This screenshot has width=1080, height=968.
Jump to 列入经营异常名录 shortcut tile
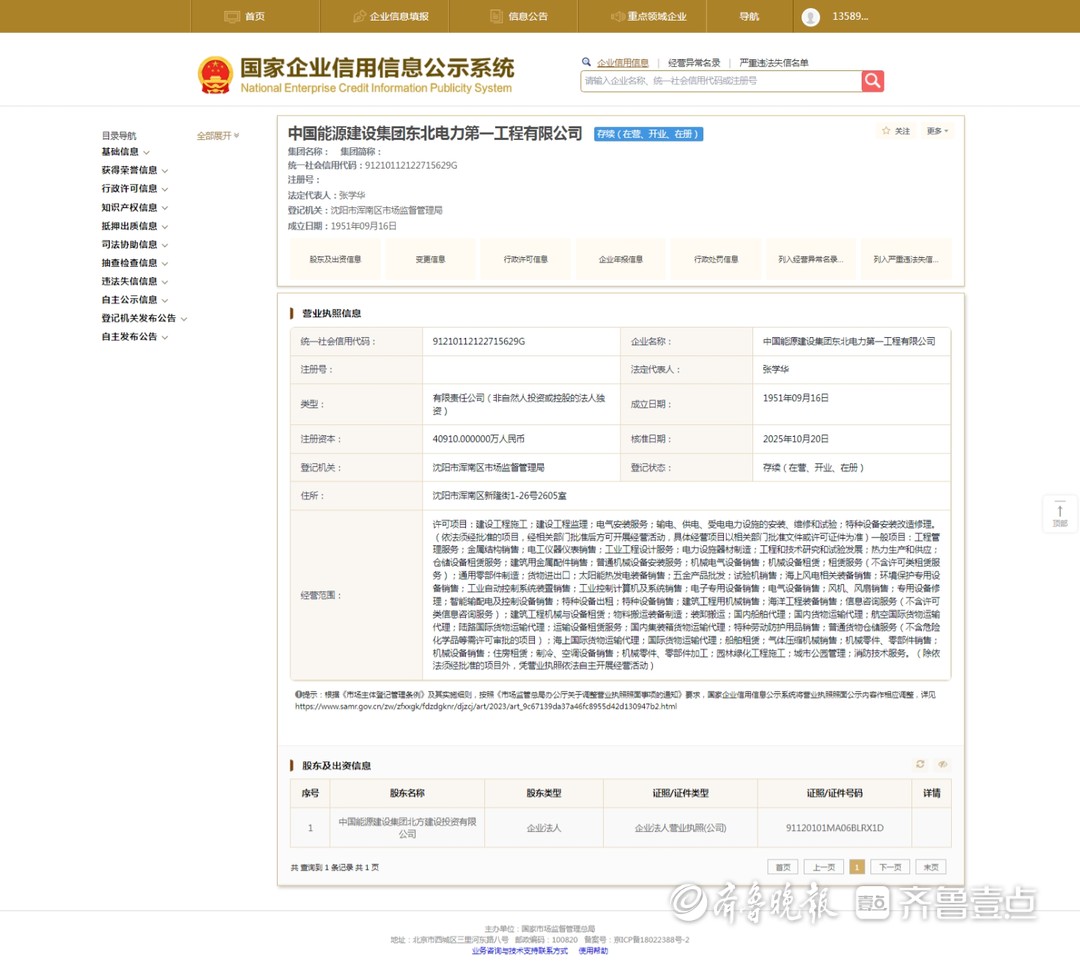tap(811, 259)
